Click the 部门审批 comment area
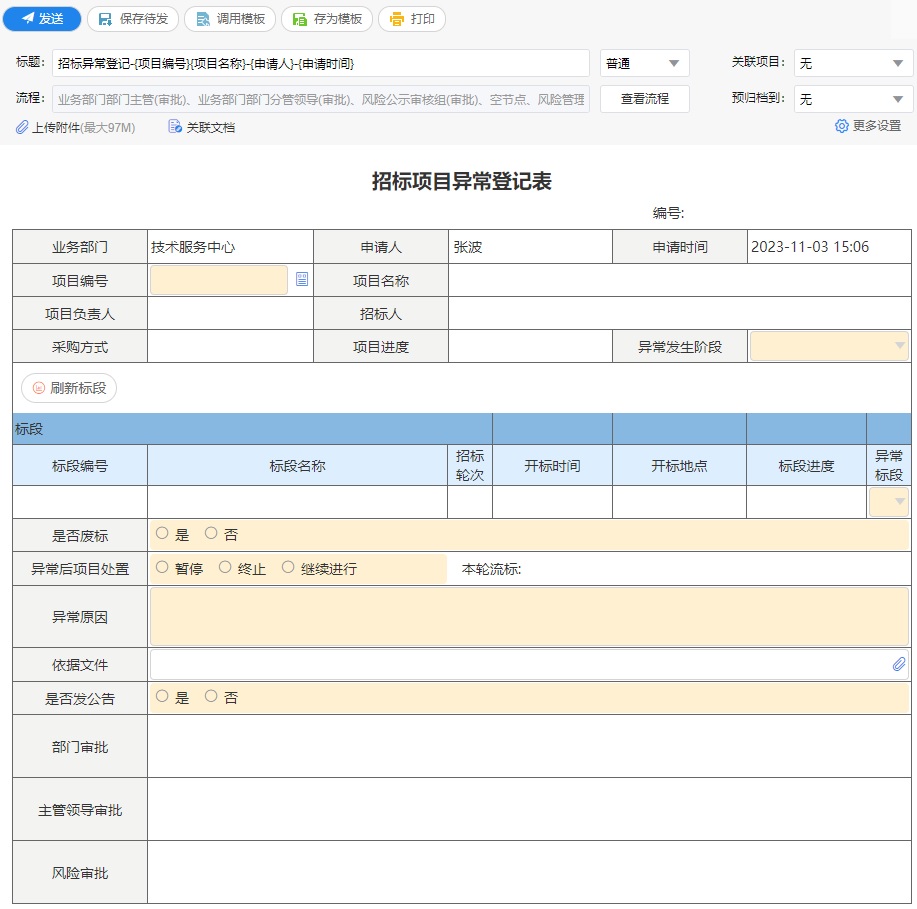Image resolution: width=917 pixels, height=909 pixels. pos(529,746)
